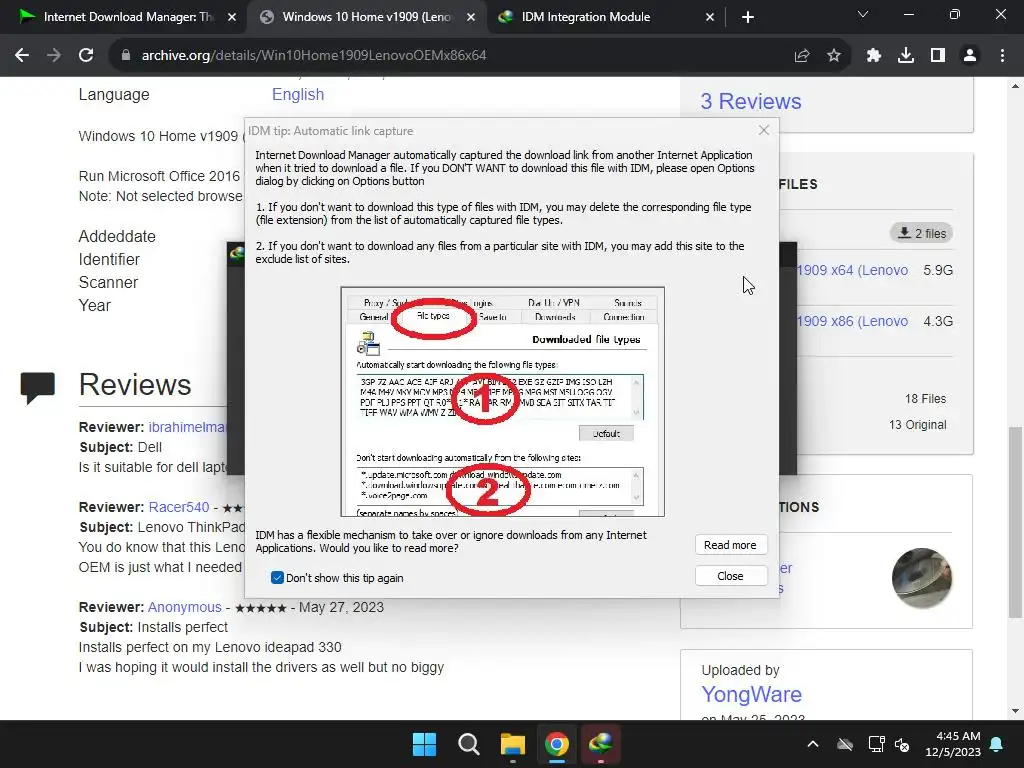Close the IDM tip dialog with X
Image resolution: width=1024 pixels, height=768 pixels.
click(x=763, y=131)
